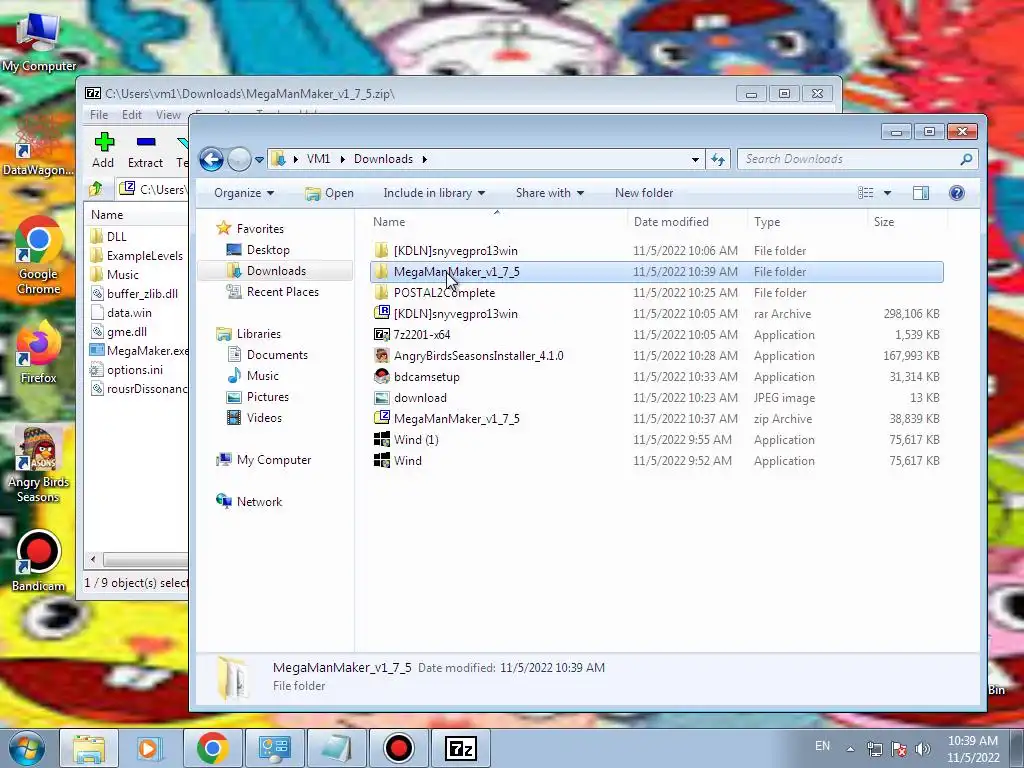The height and width of the screenshot is (768, 1024).
Task: Click the Back button in Explorer
Action: point(211,159)
